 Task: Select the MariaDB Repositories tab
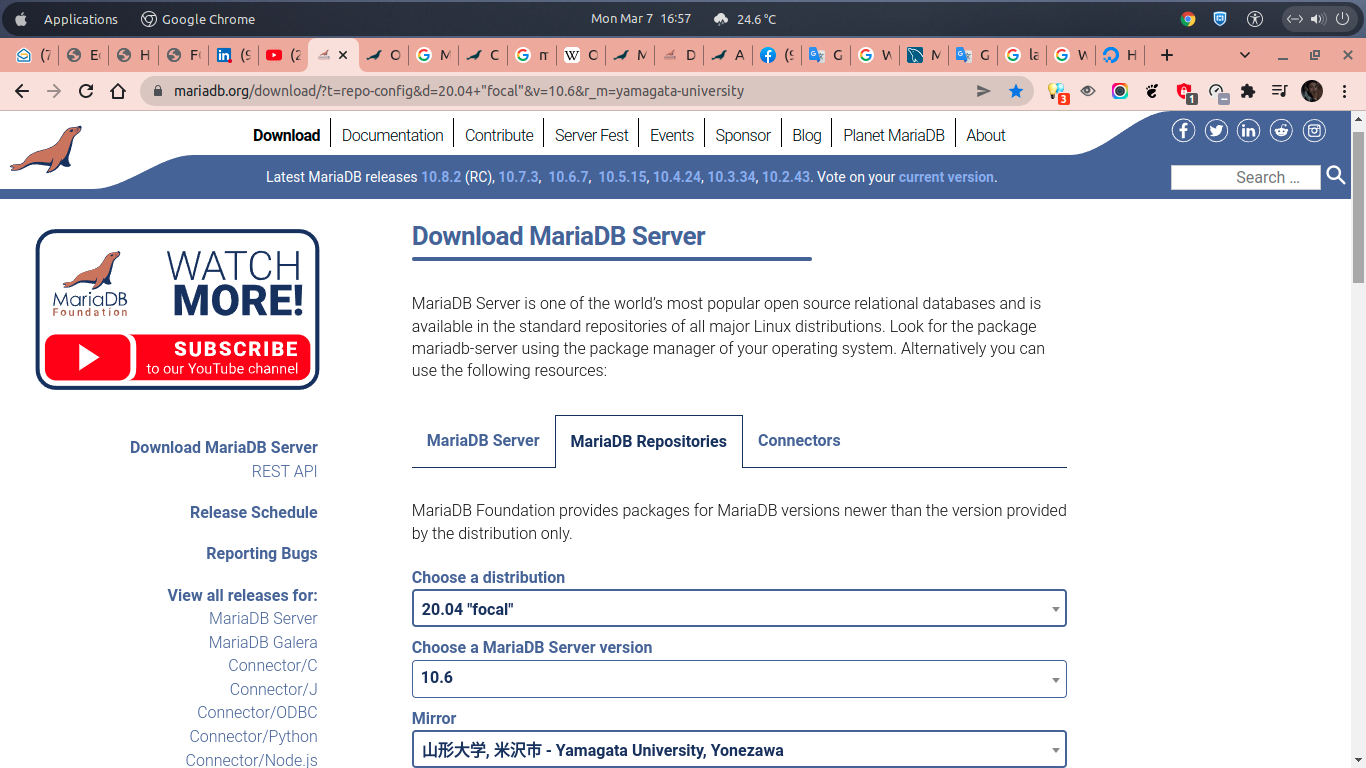[648, 441]
